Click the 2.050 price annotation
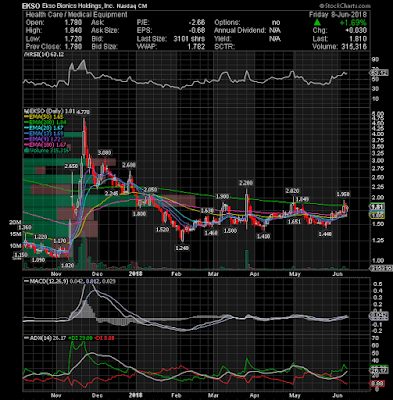The image size is (393, 400). pyautogui.click(x=150, y=189)
